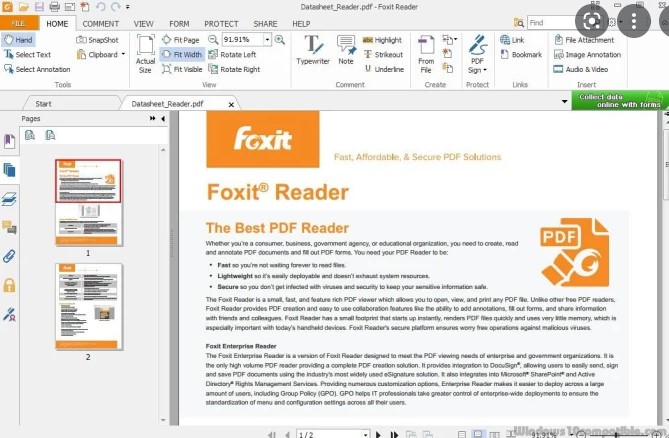
Task: Apply Fit Visible view
Action: [182, 69]
